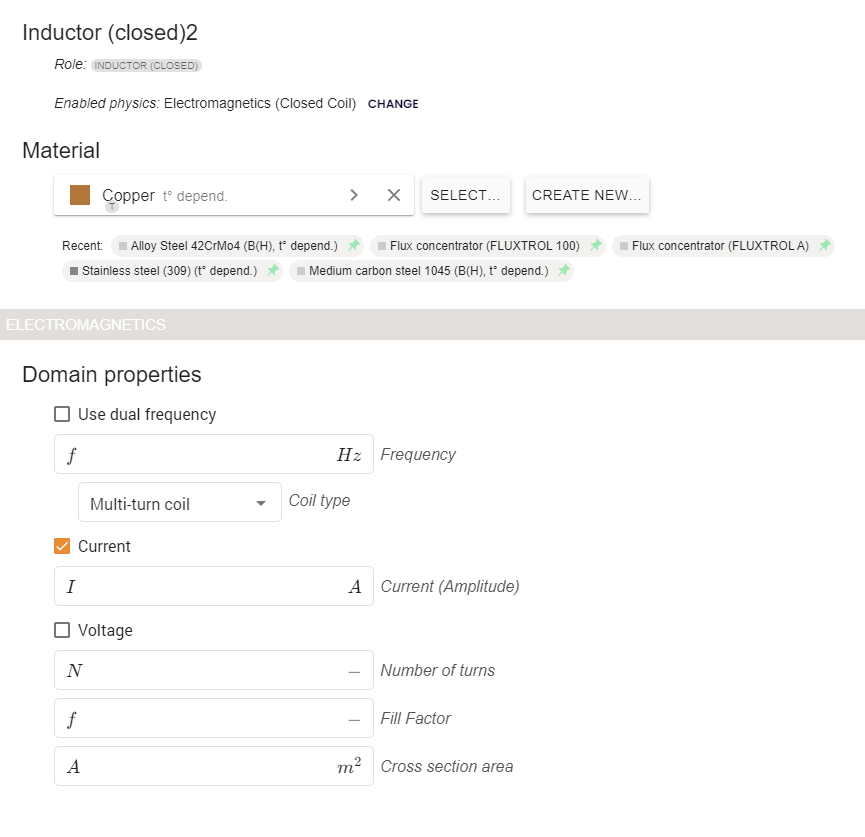This screenshot has height=837, width=865.
Task: Click the small T badge under Copper
Action: [112, 207]
